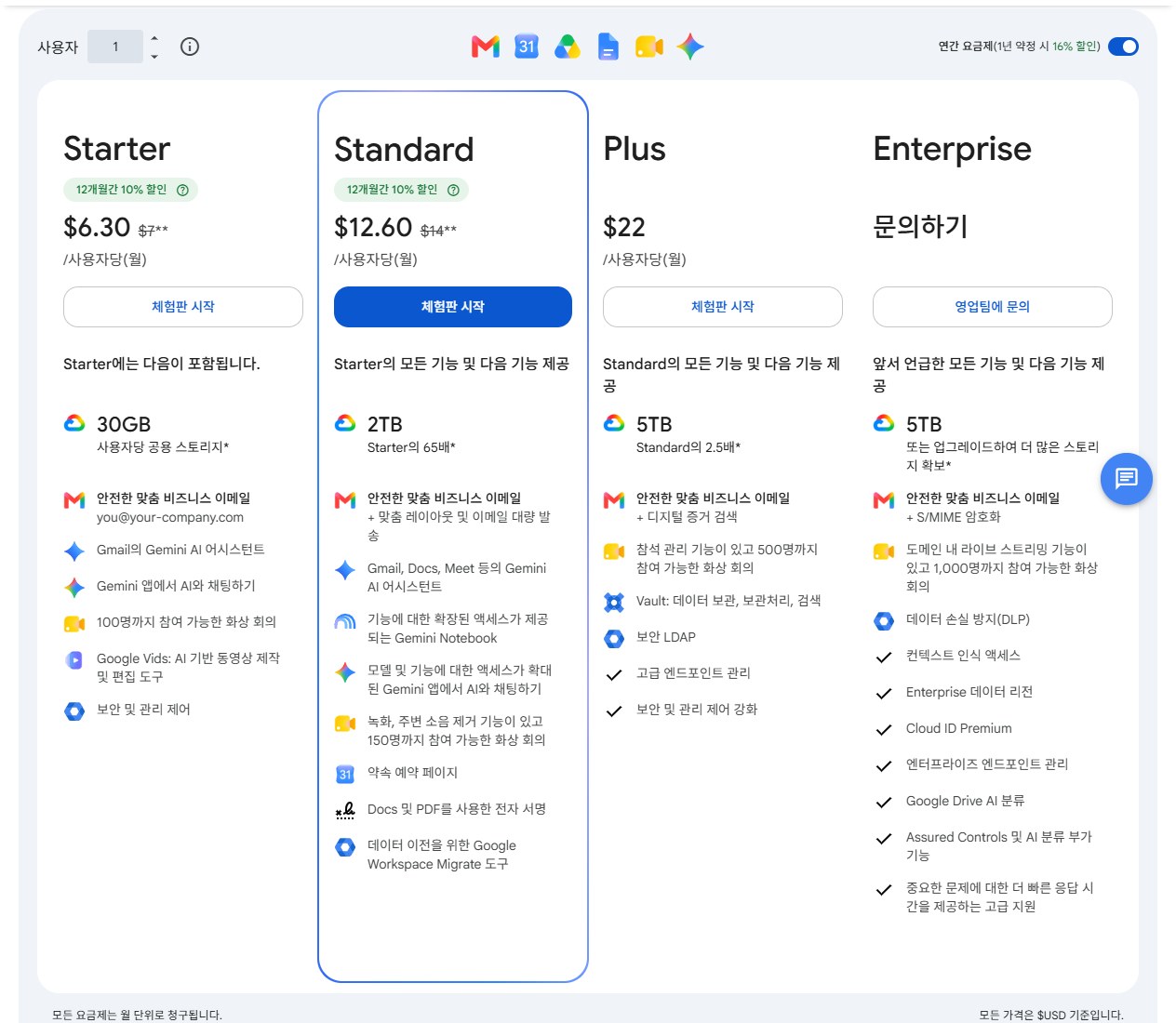Click the admin icon beside 보안 LDAP

pos(614,638)
